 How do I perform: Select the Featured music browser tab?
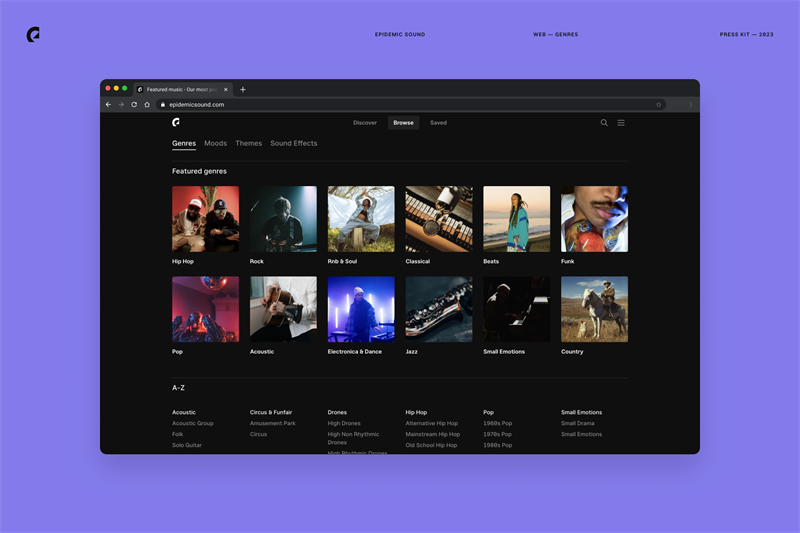tap(183, 89)
